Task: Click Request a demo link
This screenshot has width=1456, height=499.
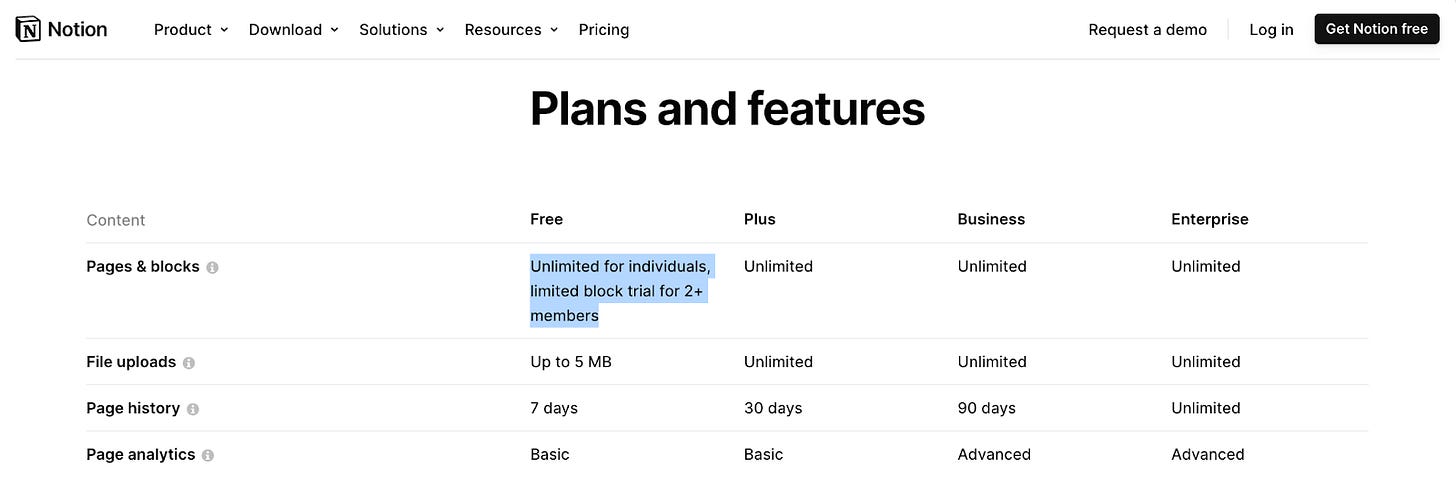Action: [x=1147, y=30]
